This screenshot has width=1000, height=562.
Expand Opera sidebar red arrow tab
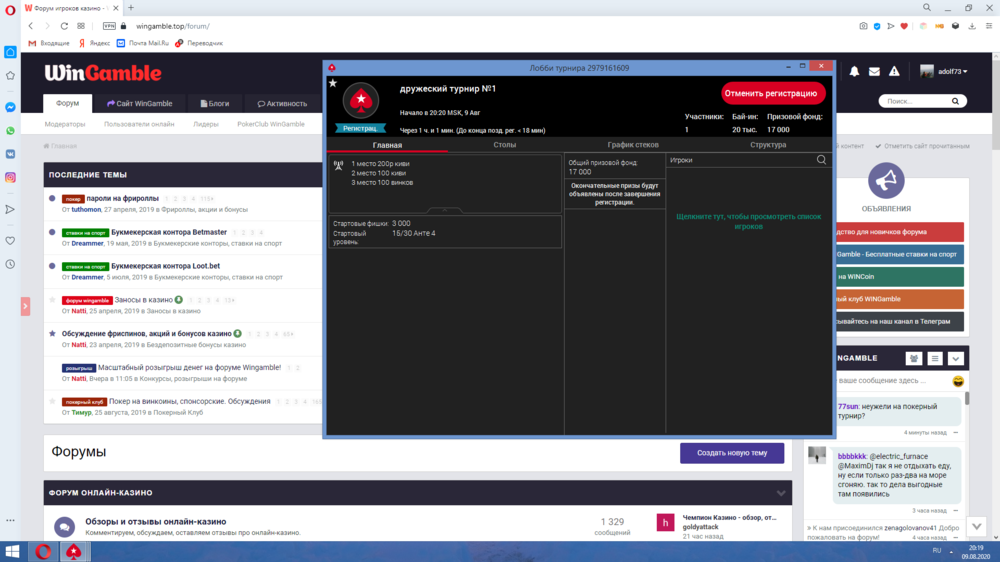(x=25, y=306)
